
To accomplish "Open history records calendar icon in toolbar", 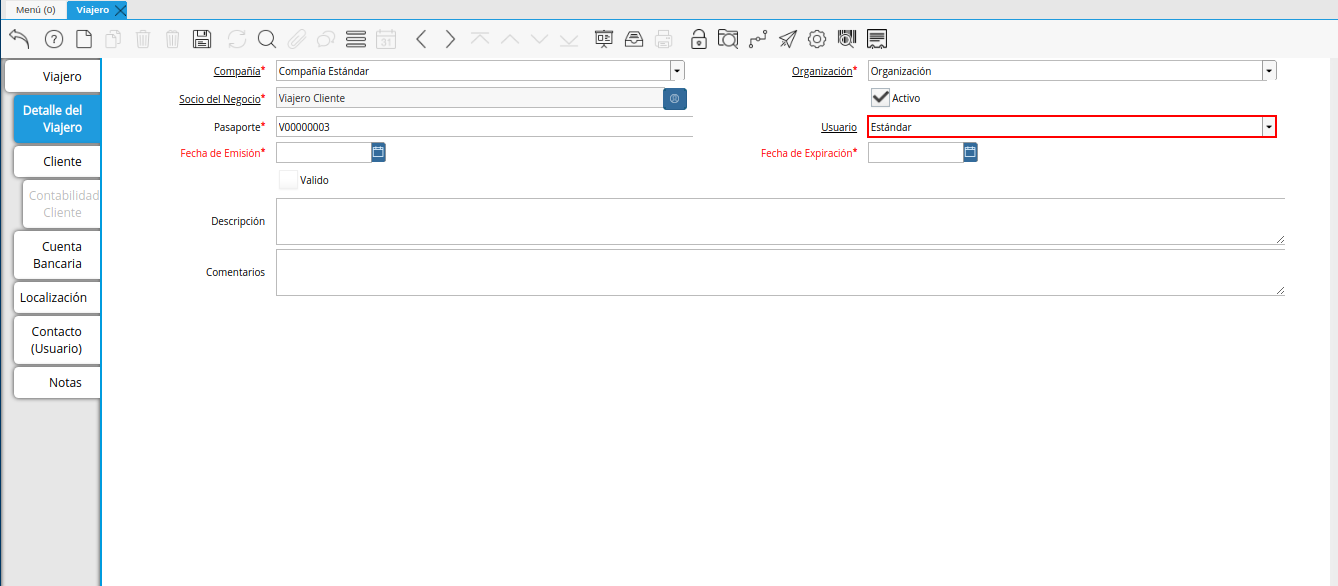I will (x=386, y=39).
